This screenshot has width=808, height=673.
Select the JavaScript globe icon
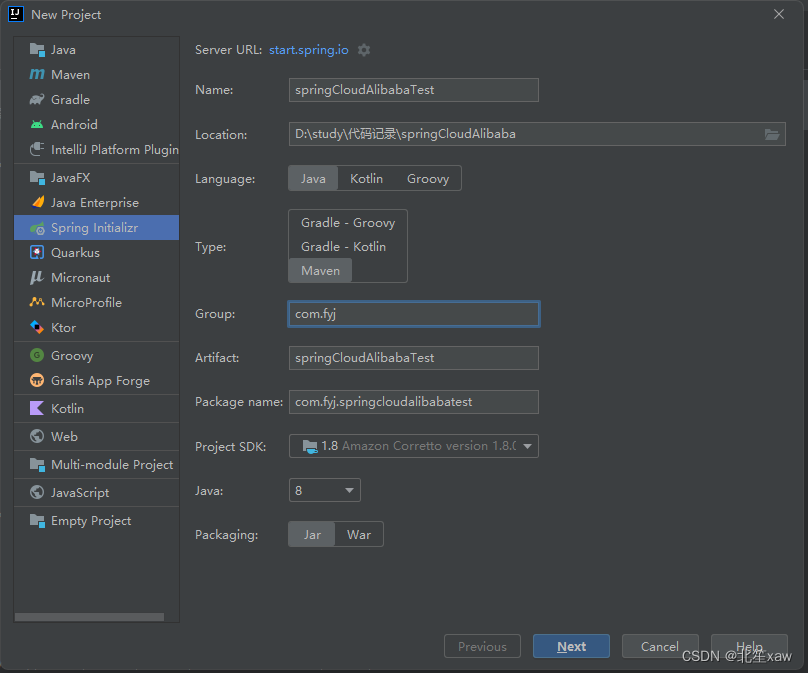coord(37,492)
